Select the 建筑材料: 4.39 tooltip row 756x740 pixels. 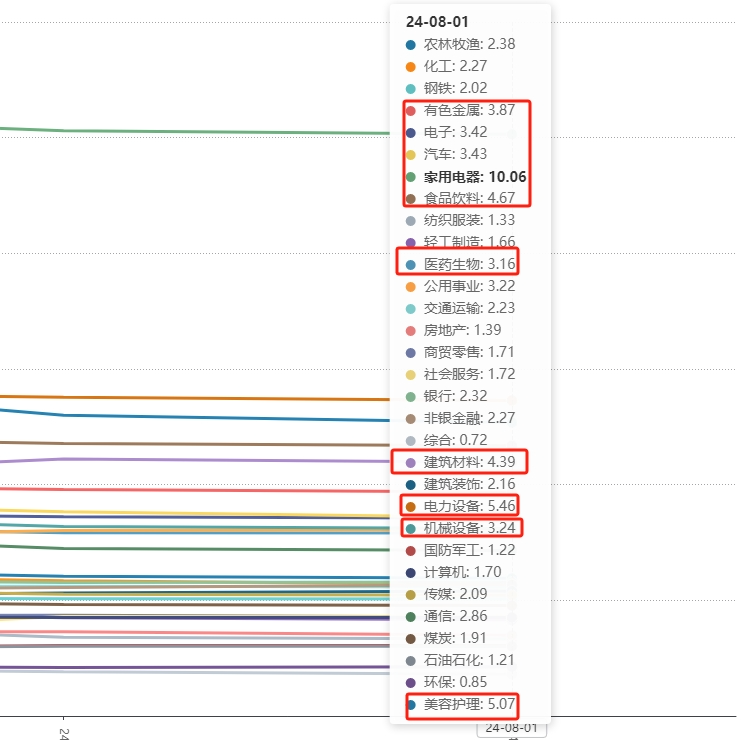[460, 462]
